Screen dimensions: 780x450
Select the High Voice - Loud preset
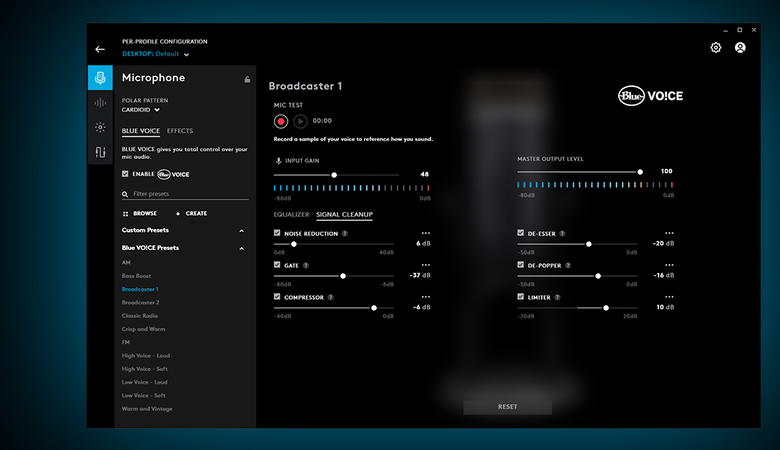[146, 356]
